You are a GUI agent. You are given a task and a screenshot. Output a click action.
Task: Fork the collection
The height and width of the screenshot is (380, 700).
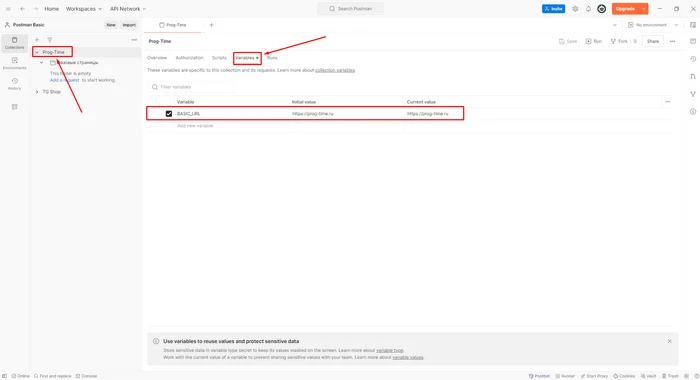[619, 41]
